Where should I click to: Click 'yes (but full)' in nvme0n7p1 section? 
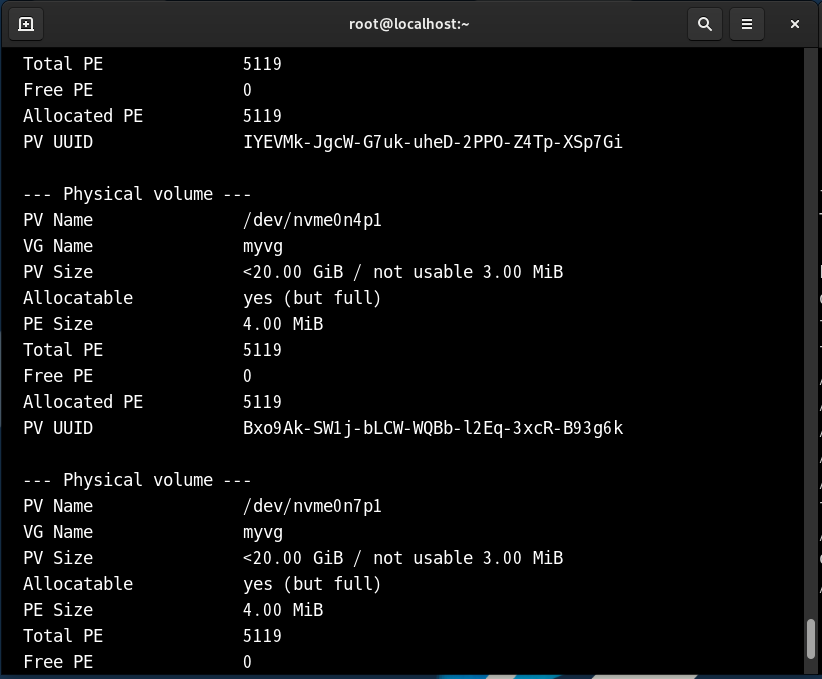[312, 585]
